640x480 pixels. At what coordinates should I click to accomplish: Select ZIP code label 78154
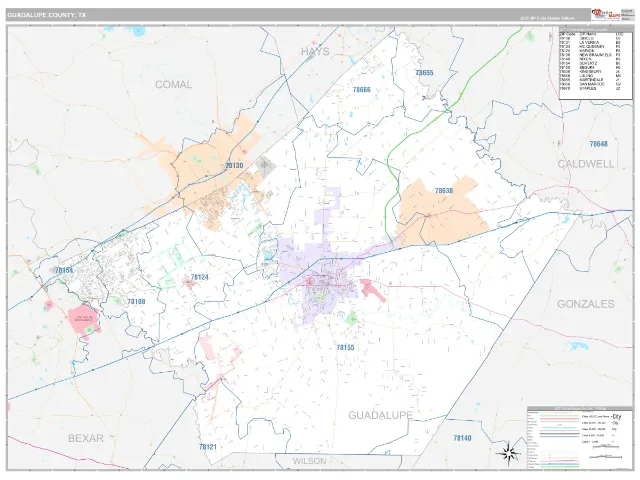point(64,270)
